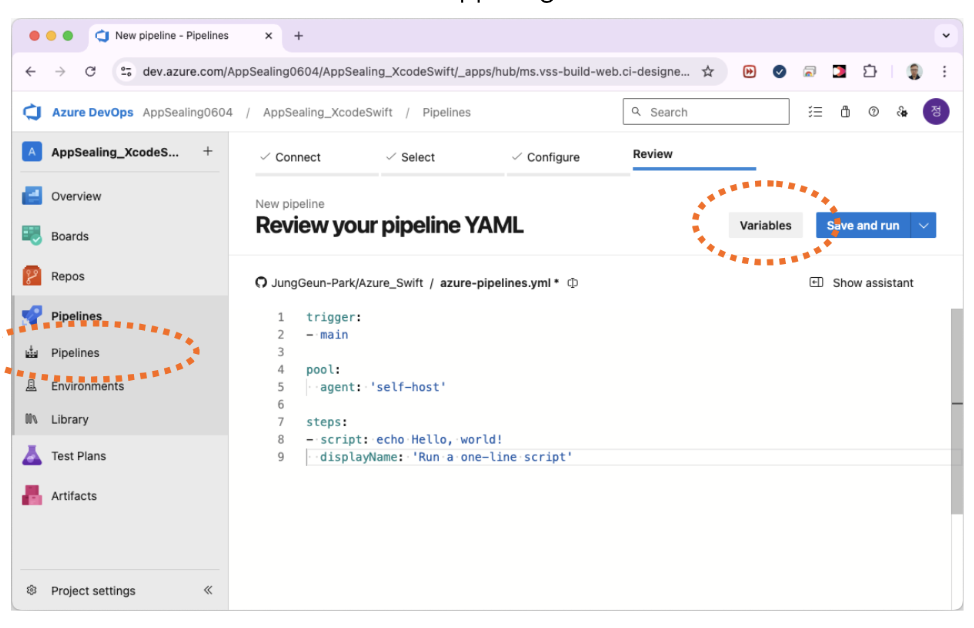974x628 pixels.
Task: Open the Marketplace shopping bag icon
Action: coord(845,112)
